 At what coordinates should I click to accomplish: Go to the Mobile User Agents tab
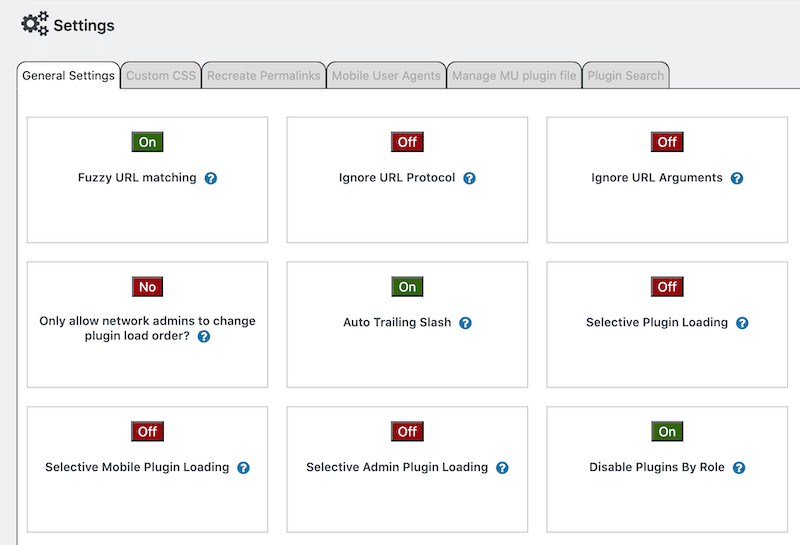[386, 76]
